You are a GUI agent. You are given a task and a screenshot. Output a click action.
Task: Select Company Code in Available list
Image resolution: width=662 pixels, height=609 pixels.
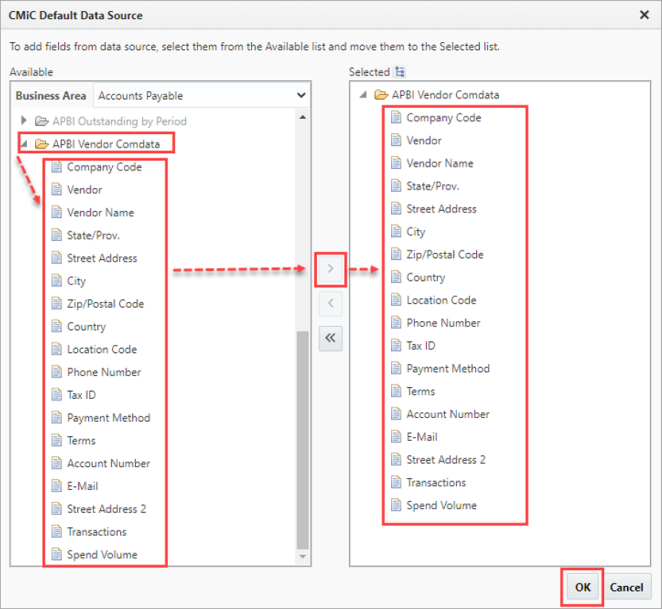(x=97, y=167)
